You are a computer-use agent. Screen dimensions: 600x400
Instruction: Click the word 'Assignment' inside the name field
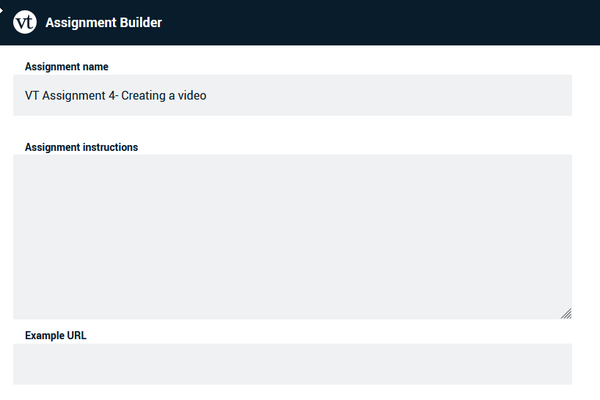coord(73,96)
